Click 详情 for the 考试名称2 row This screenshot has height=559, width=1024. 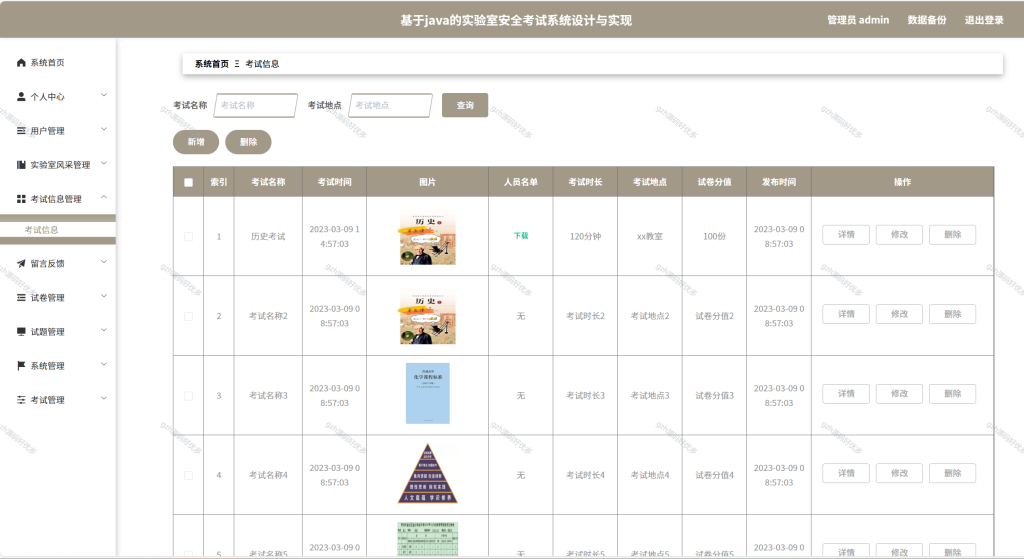[x=846, y=314]
